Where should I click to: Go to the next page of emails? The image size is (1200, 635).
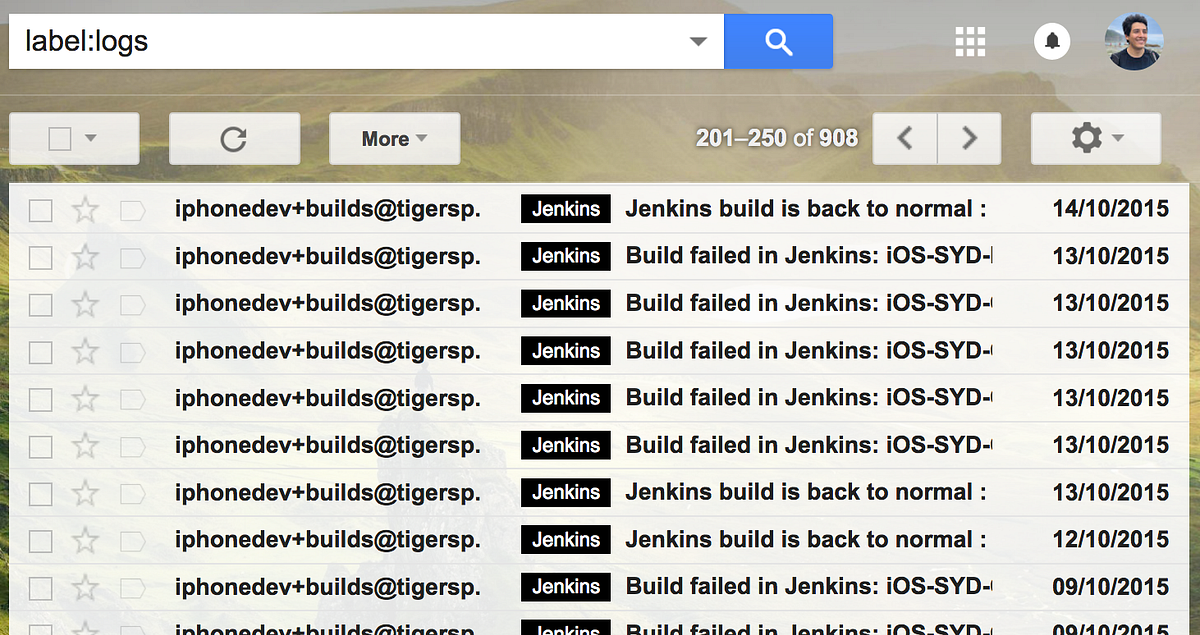click(968, 138)
